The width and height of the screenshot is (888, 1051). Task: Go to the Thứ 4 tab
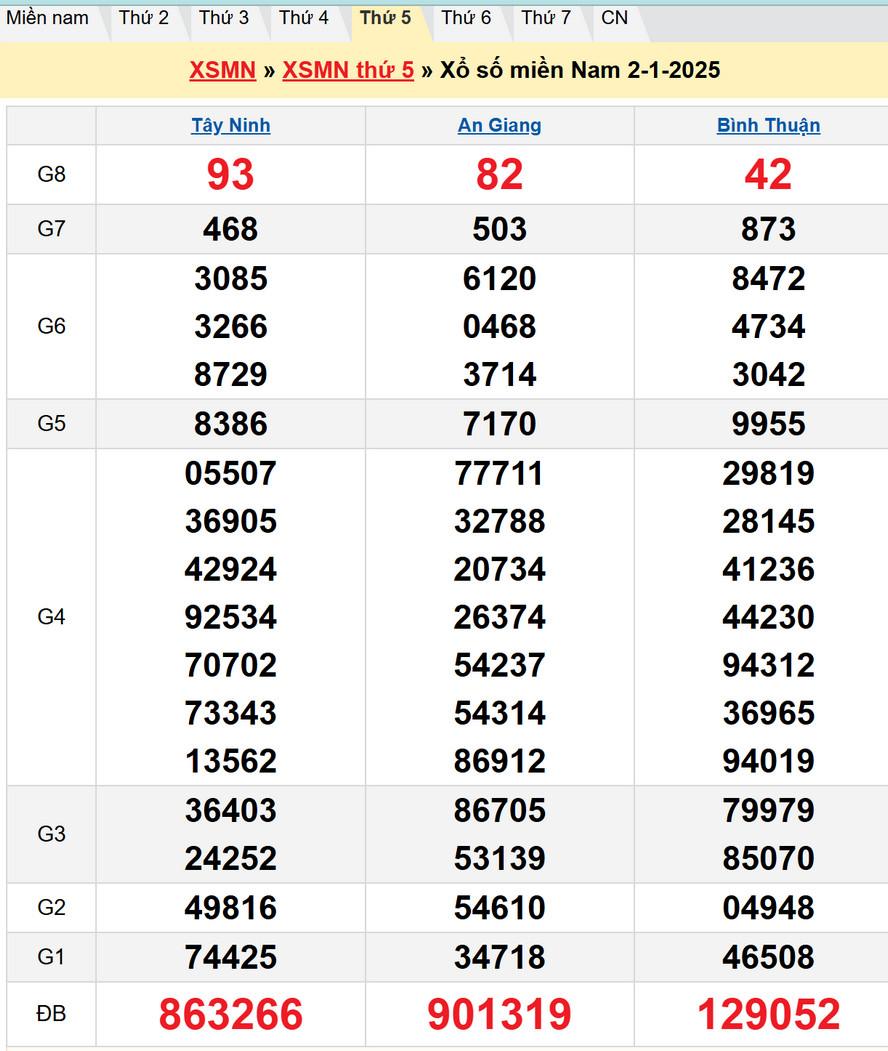click(x=304, y=18)
